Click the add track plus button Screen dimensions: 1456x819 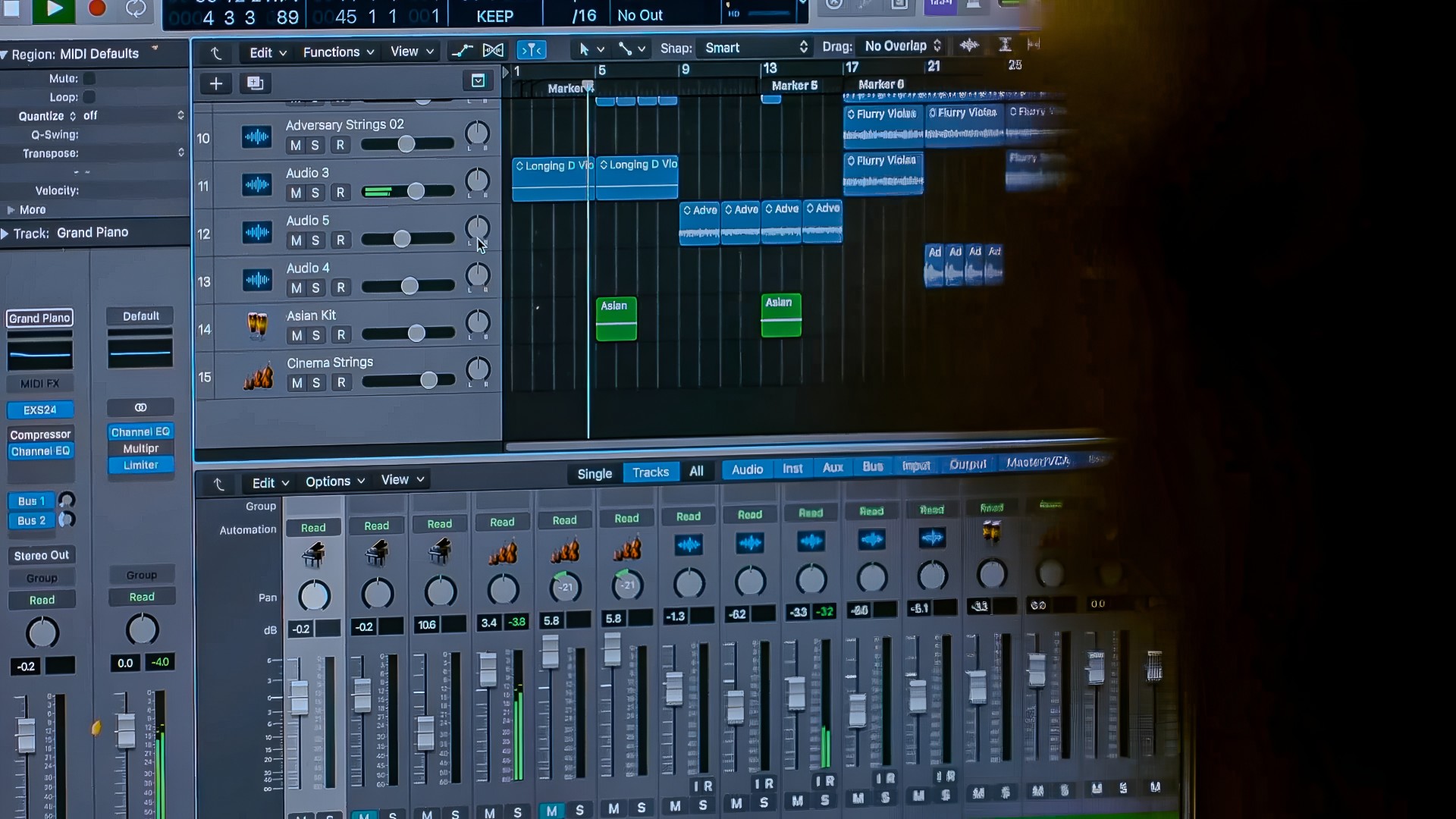(216, 83)
